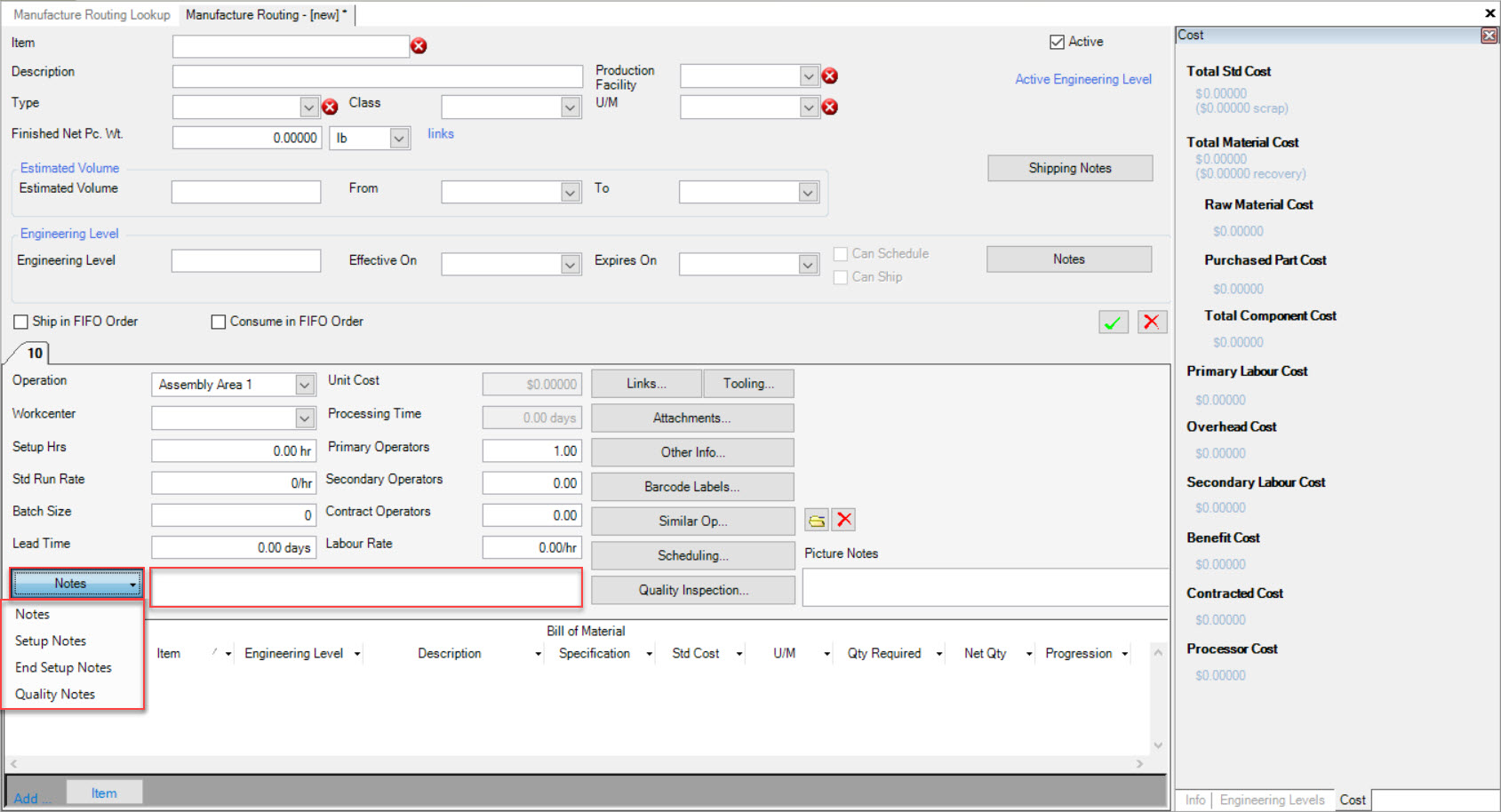The width and height of the screenshot is (1501, 812).
Task: Enable Consume in FIFO Order checkbox
Action: (218, 322)
